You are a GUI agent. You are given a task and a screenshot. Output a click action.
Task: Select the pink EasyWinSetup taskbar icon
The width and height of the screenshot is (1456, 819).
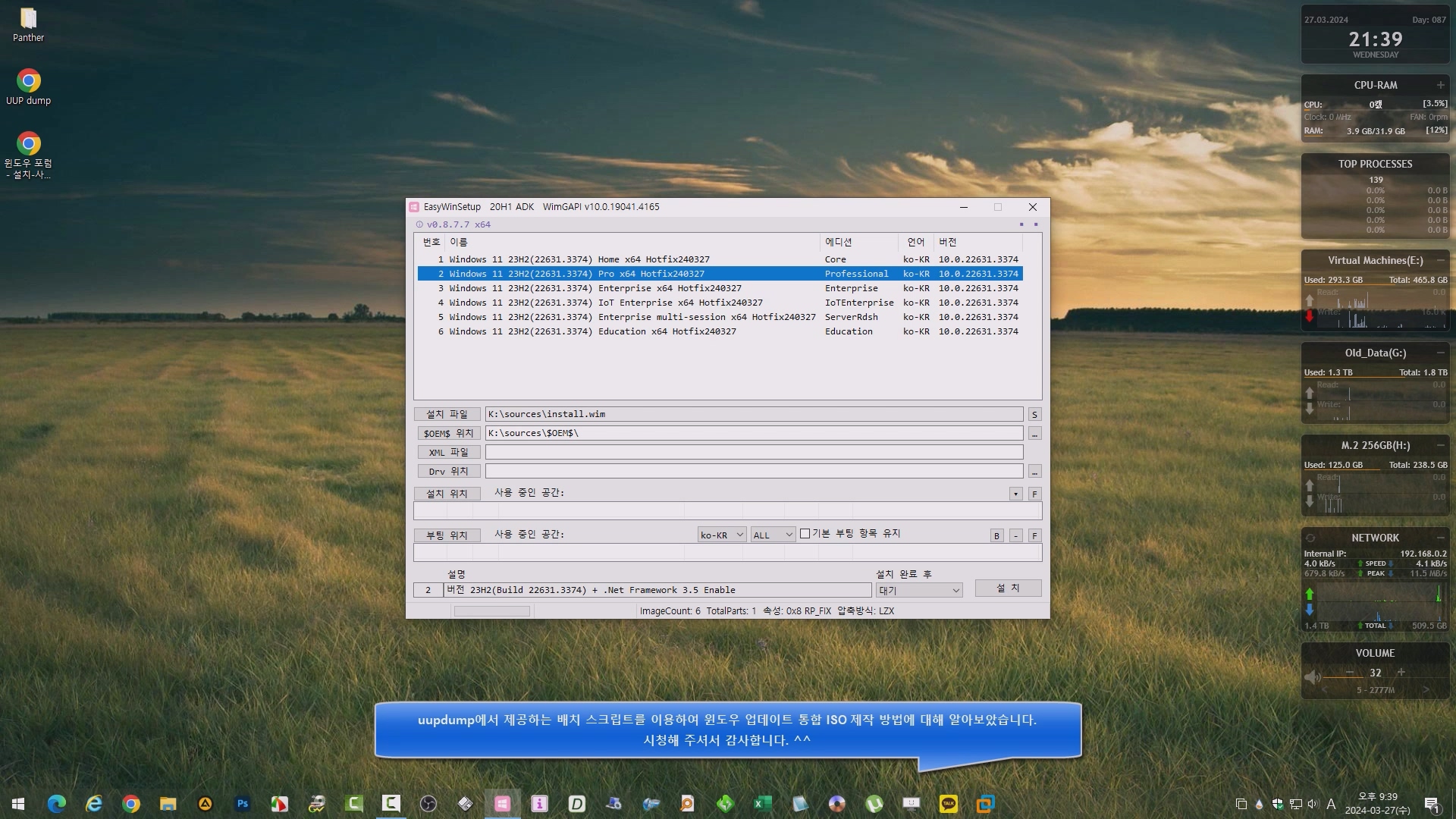502,804
